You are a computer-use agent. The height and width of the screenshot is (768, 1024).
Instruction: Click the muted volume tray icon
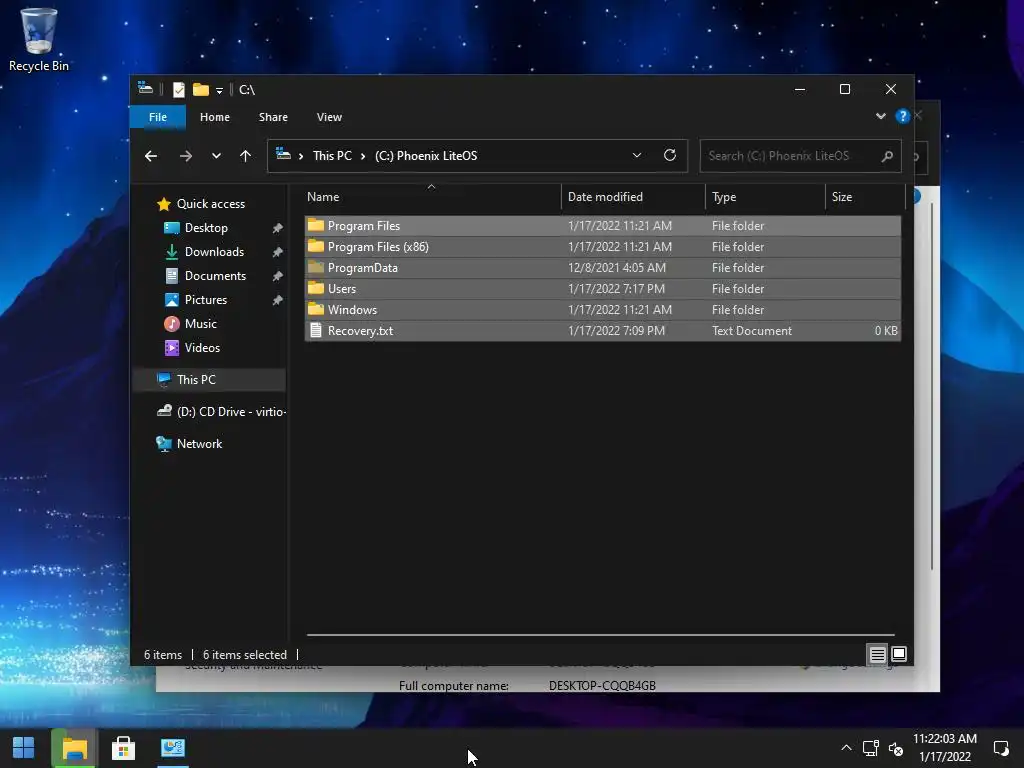tap(895, 749)
